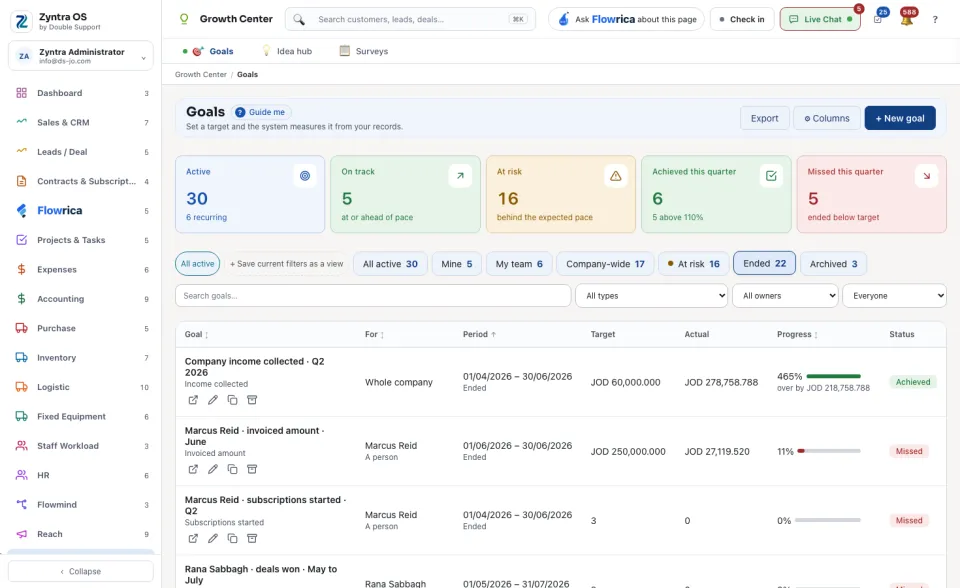
Task: Edit the Company income collected goal
Action: [x=212, y=400]
